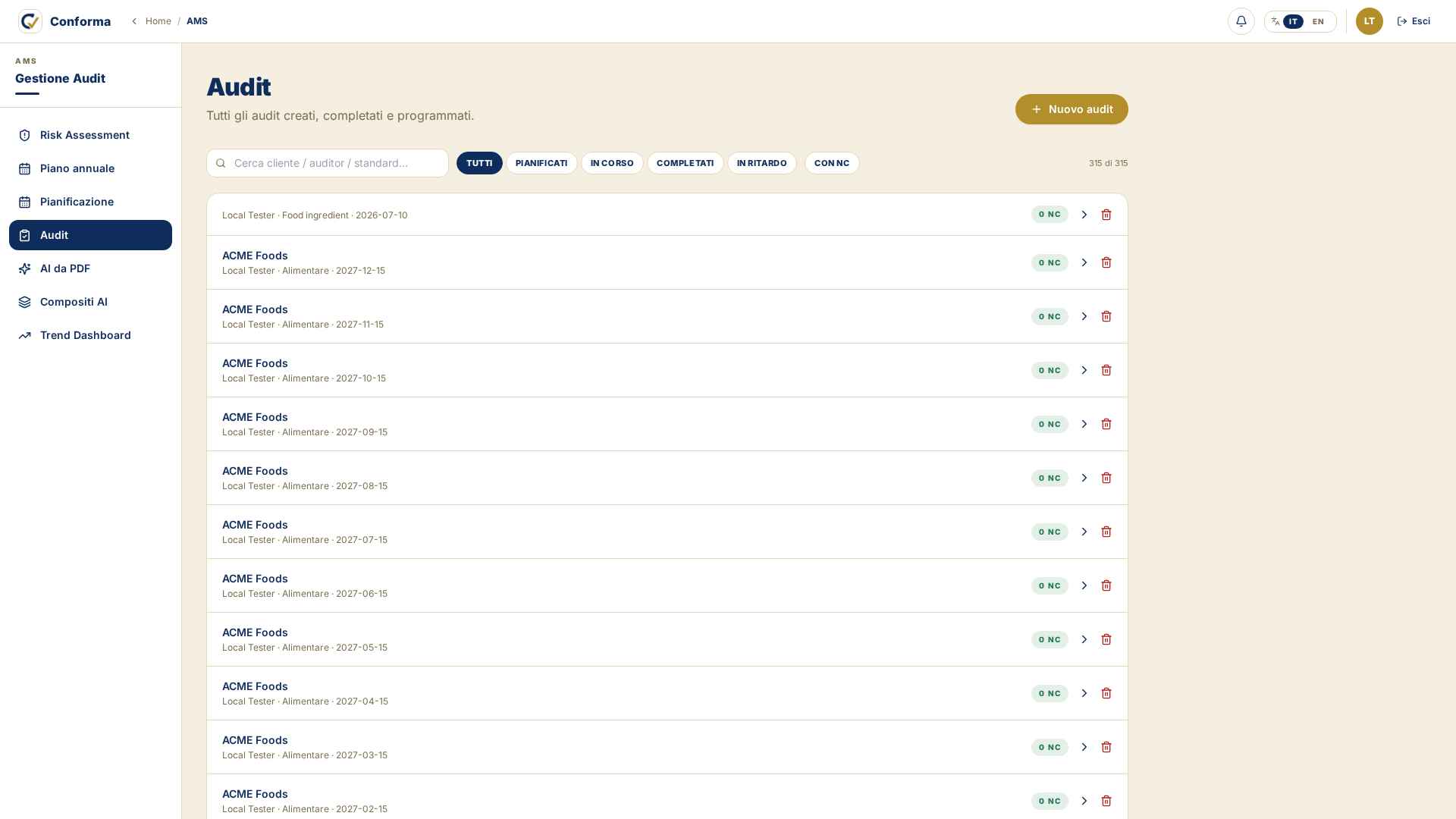Click the Trend Dashboard chart icon
The height and width of the screenshot is (819, 1456).
(24, 335)
